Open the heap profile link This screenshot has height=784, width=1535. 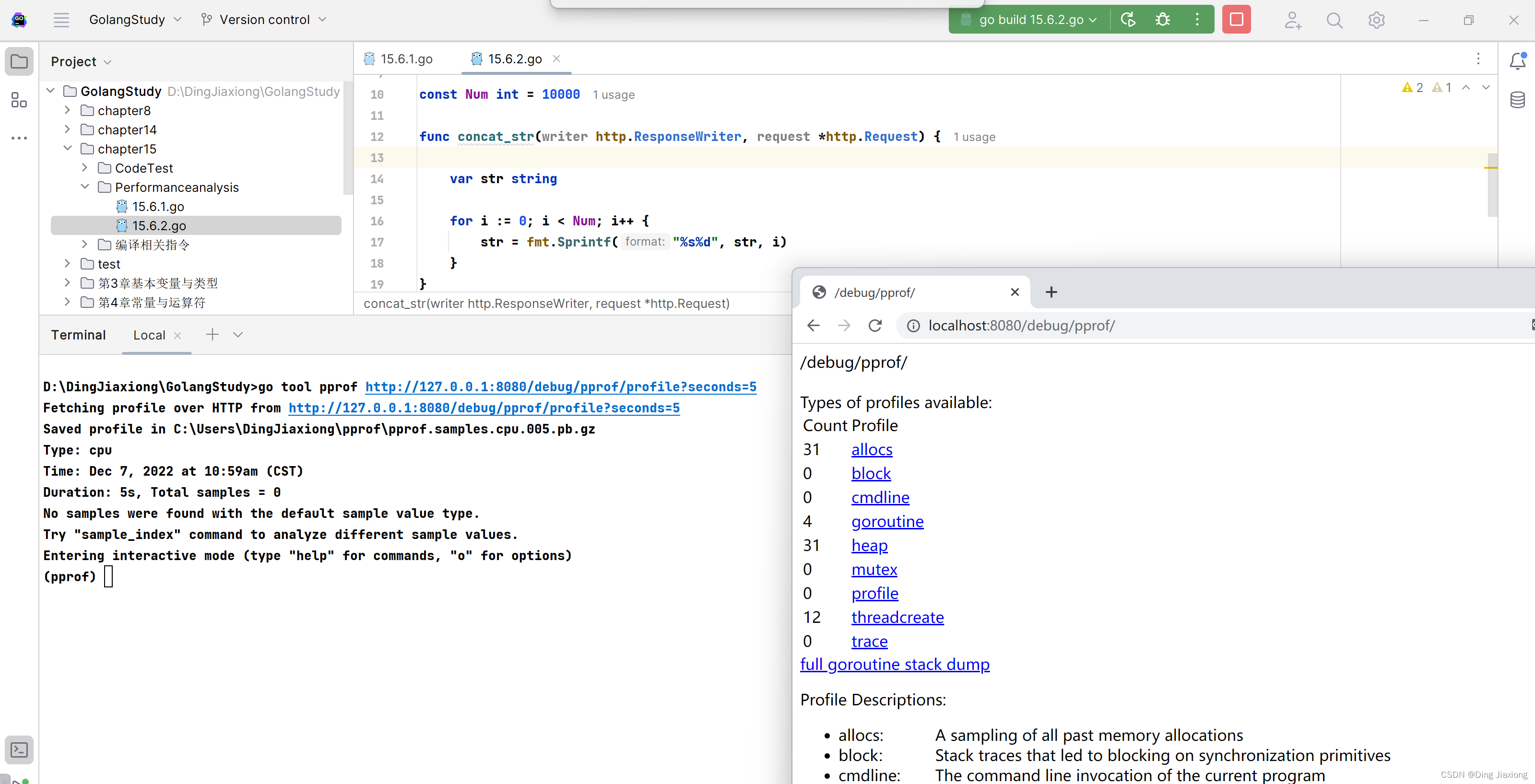pos(869,545)
